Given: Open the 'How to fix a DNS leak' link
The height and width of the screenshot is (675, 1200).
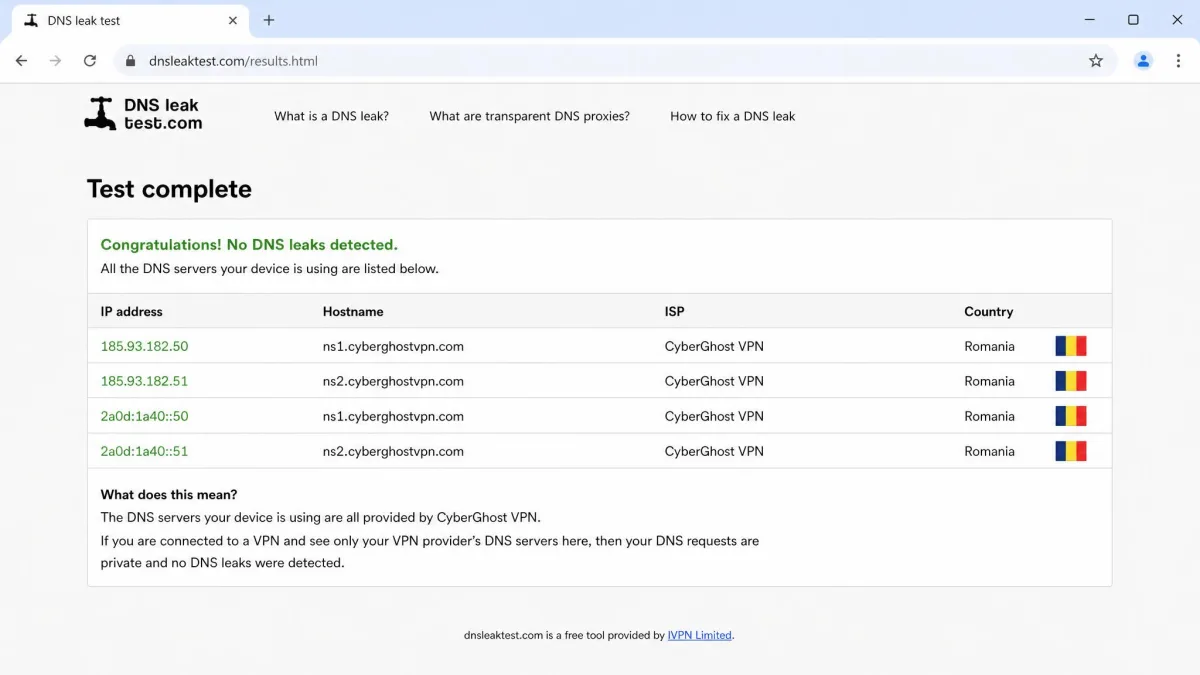Looking at the screenshot, I should click(x=733, y=116).
